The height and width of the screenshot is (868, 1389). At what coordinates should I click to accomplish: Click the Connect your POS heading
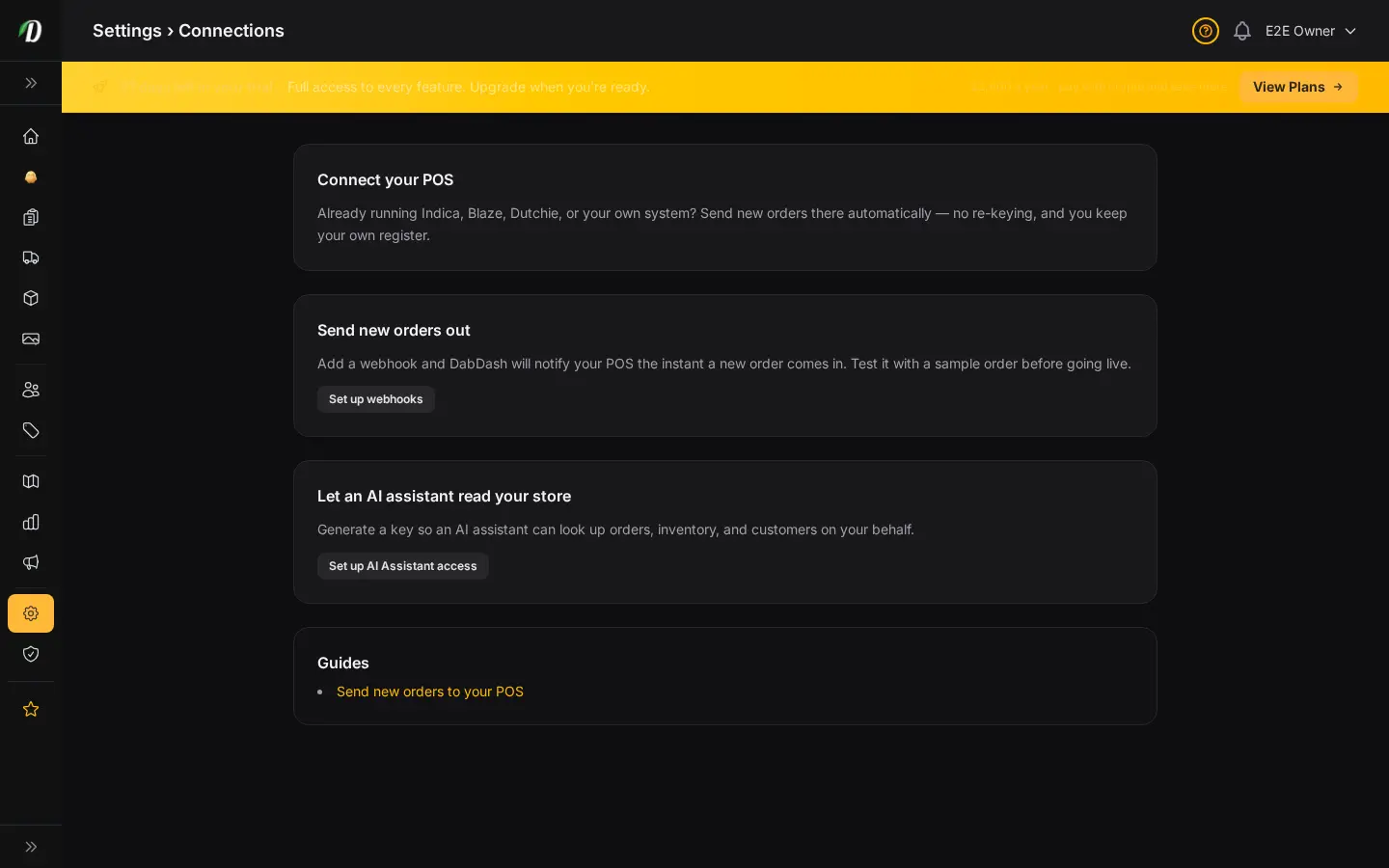[386, 179]
